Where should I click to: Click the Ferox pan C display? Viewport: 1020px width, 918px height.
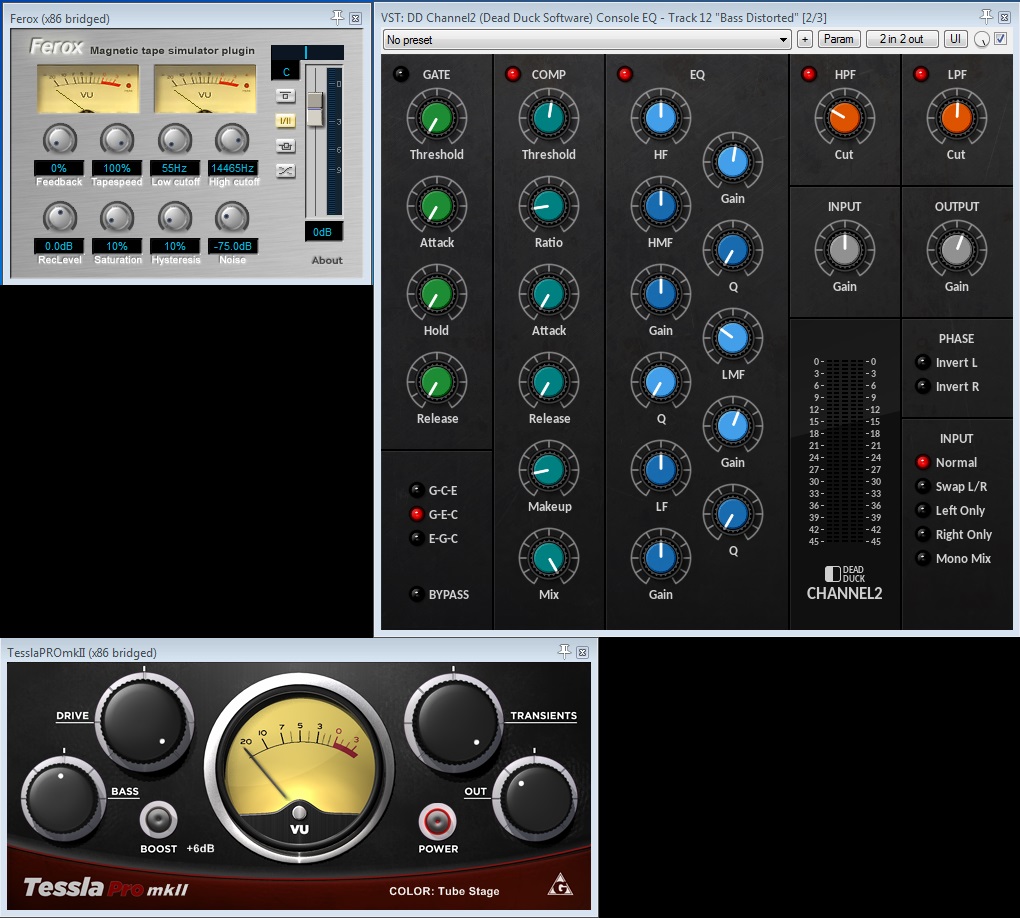coord(286,72)
